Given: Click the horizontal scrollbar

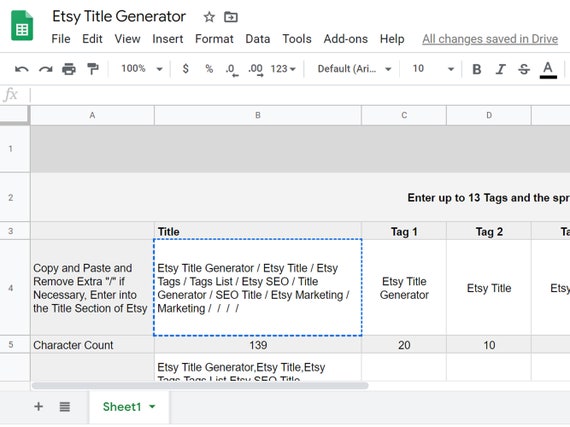Looking at the screenshot, I should (x=200, y=386).
